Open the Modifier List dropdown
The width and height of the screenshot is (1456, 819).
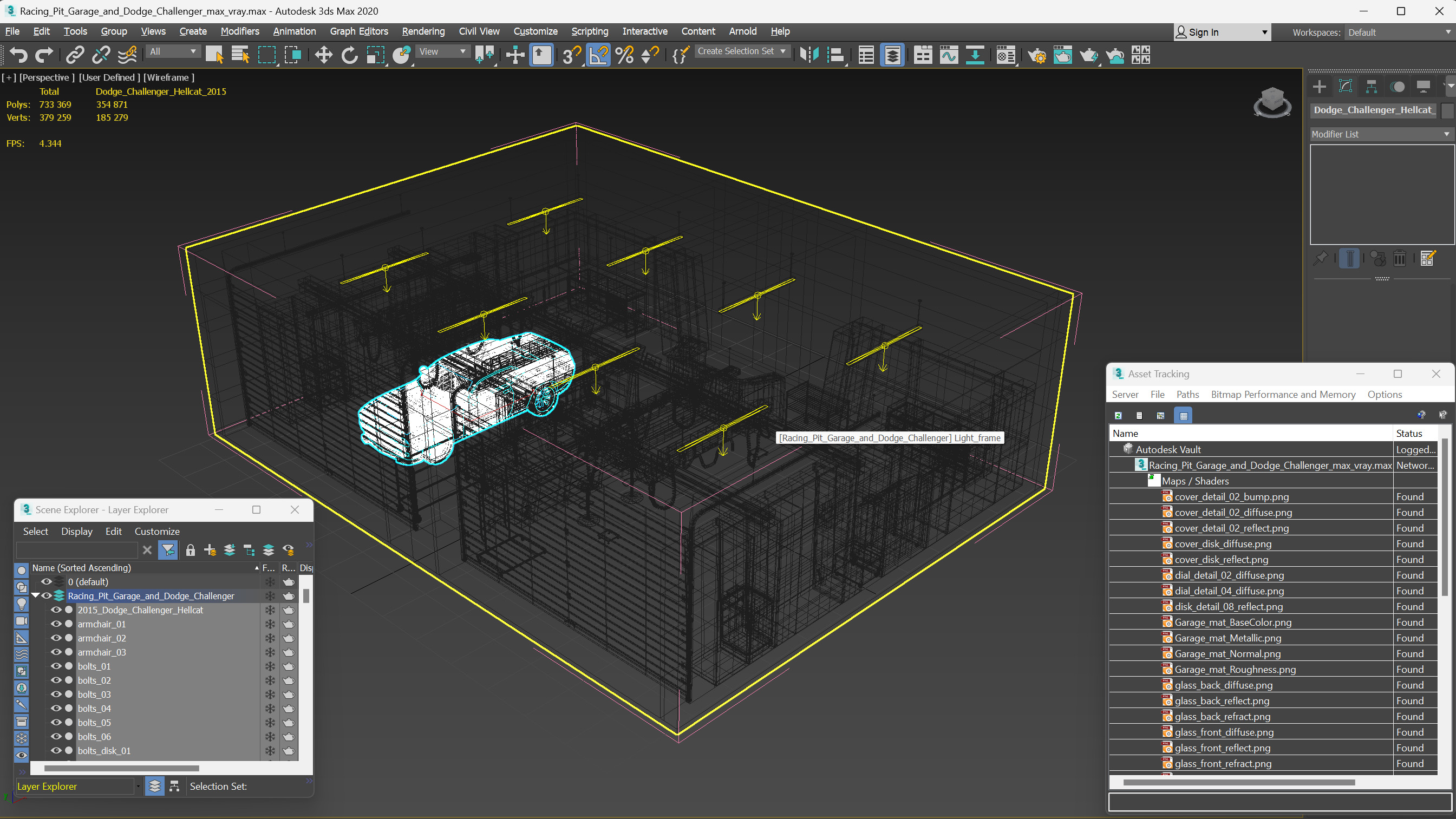click(x=1381, y=134)
